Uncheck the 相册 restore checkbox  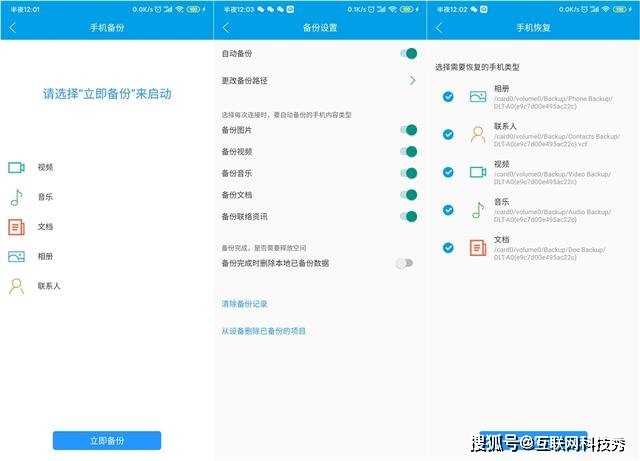448,96
